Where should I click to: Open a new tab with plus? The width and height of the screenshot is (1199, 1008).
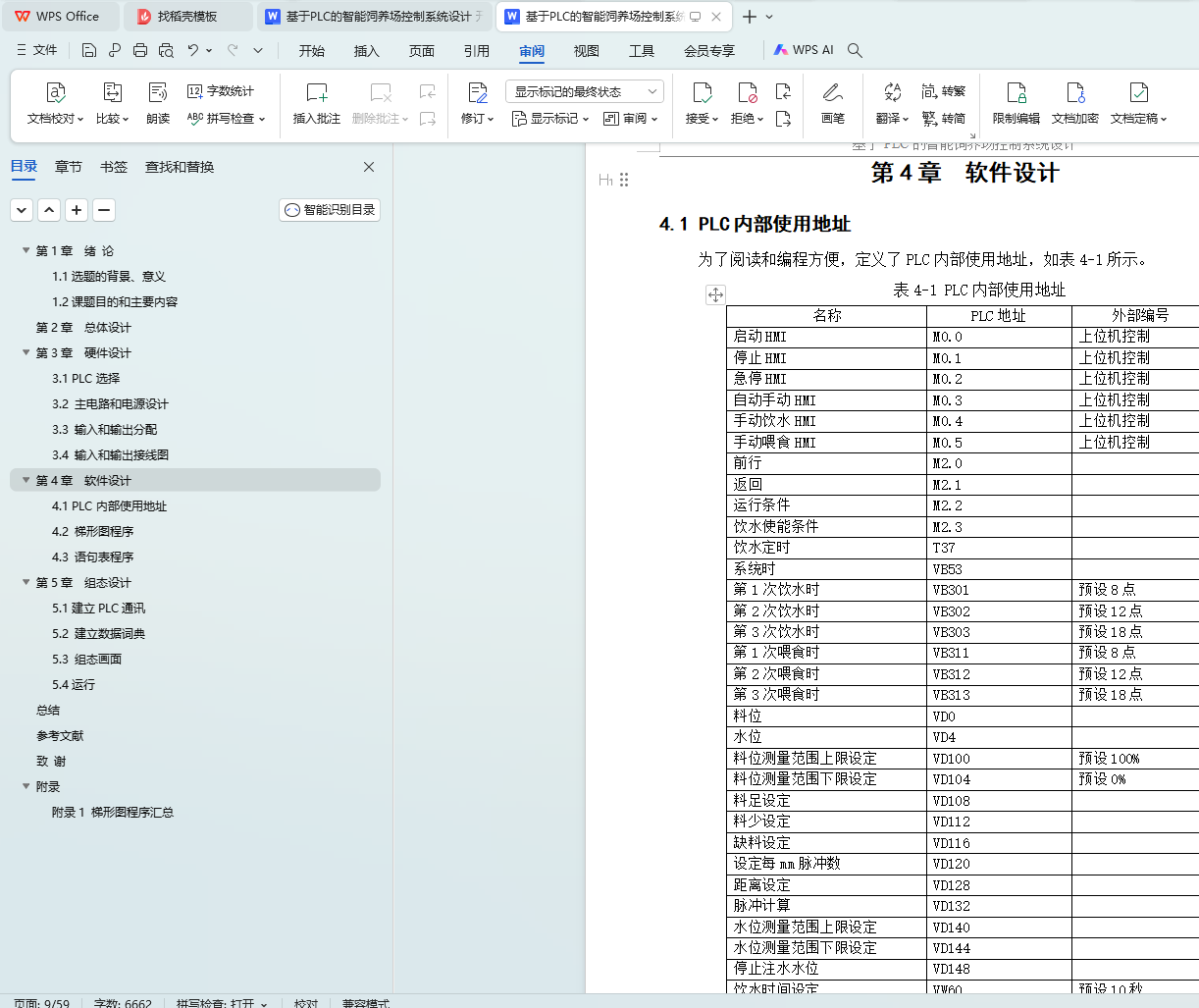point(750,17)
